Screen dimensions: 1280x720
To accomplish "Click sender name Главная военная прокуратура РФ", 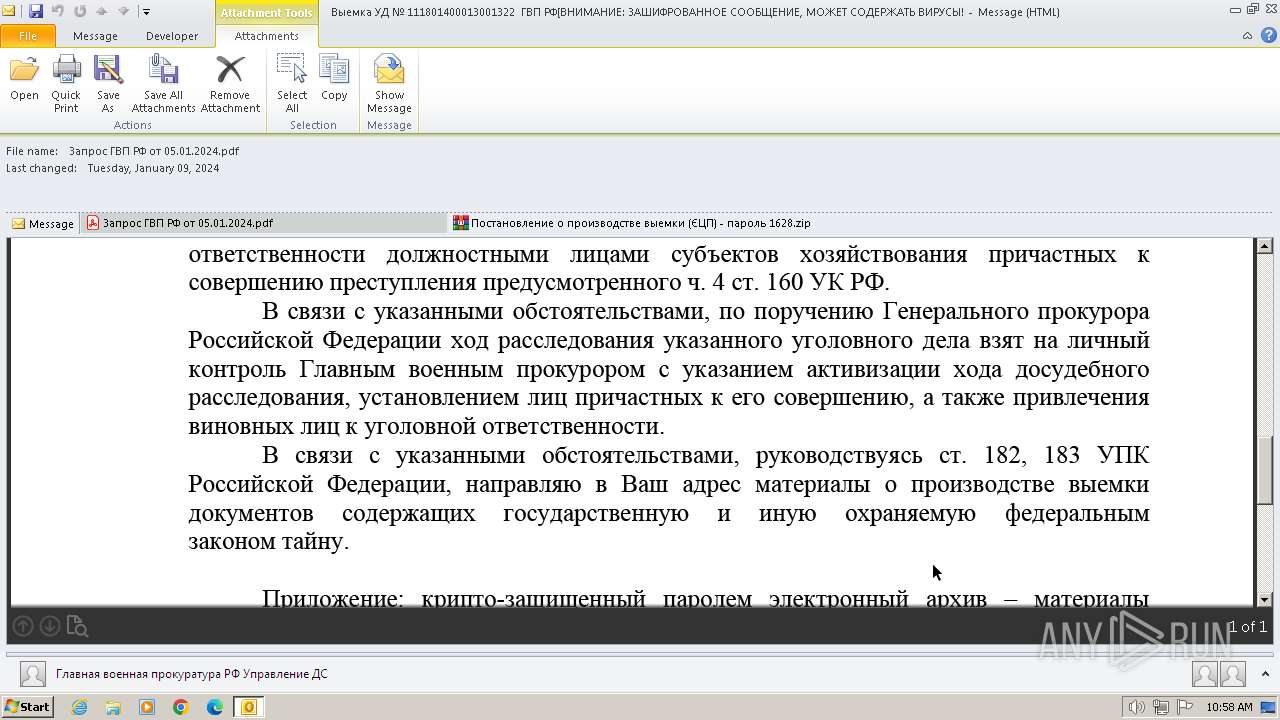I will tap(191, 674).
